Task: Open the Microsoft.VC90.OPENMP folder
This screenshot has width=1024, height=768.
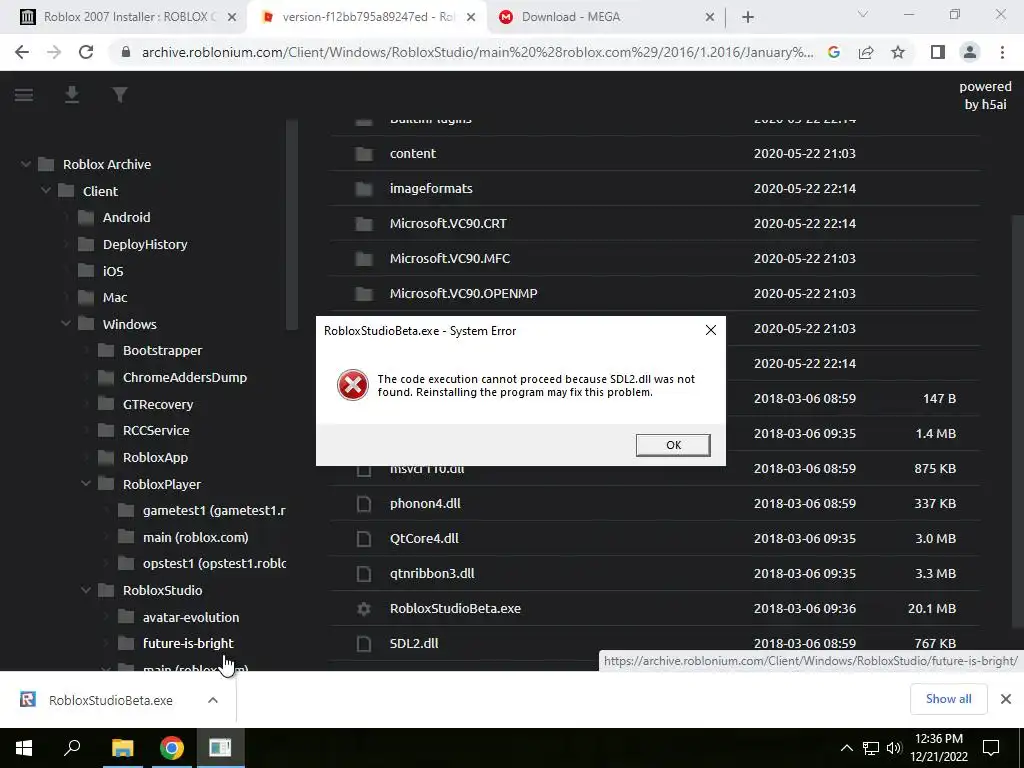Action: point(464,294)
